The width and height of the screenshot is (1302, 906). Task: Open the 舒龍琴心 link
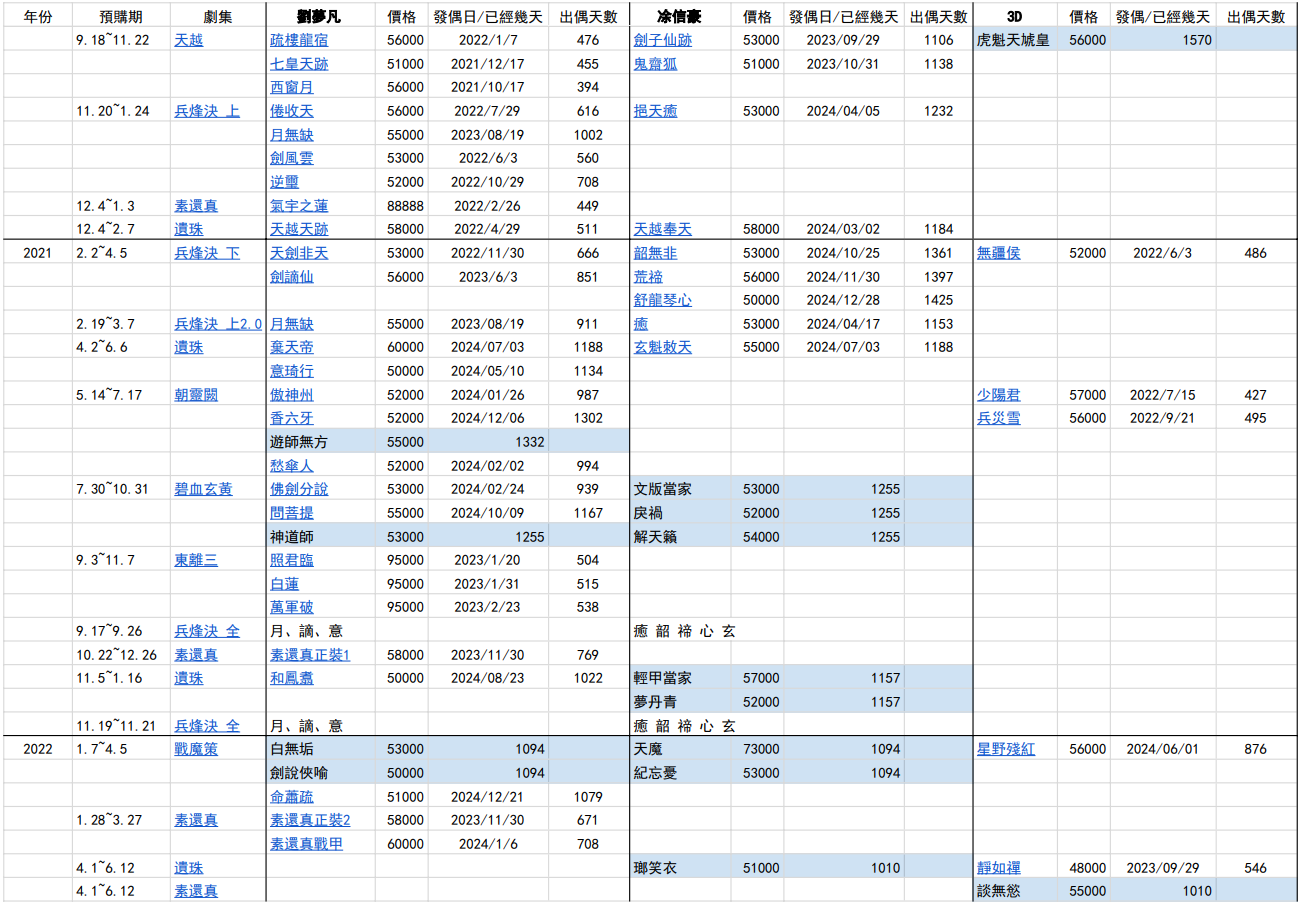pos(663,300)
